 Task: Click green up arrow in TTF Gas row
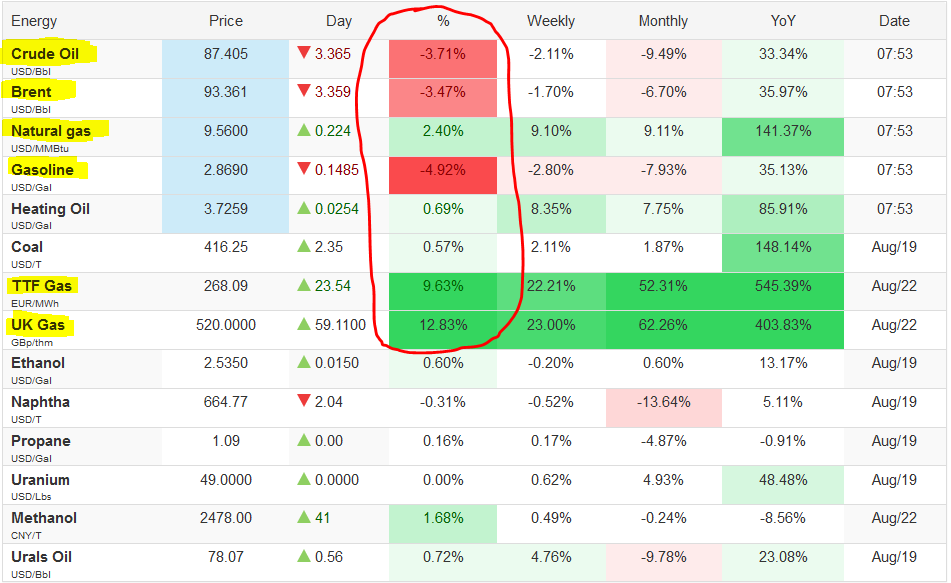click(x=304, y=285)
